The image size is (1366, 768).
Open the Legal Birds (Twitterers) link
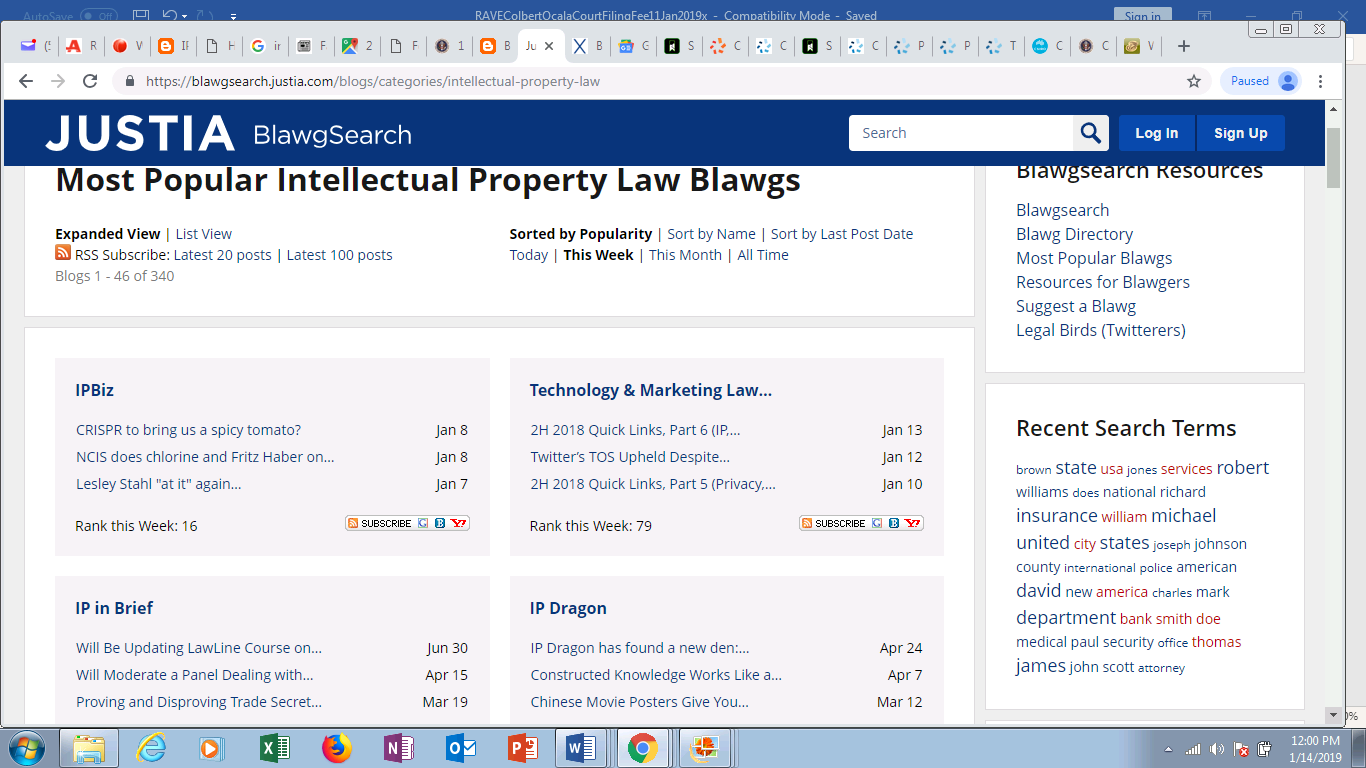[x=1101, y=330]
